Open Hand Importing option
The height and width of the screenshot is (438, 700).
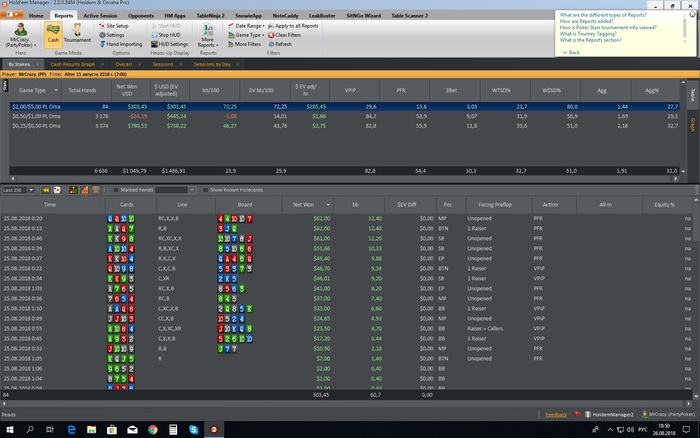click(121, 44)
